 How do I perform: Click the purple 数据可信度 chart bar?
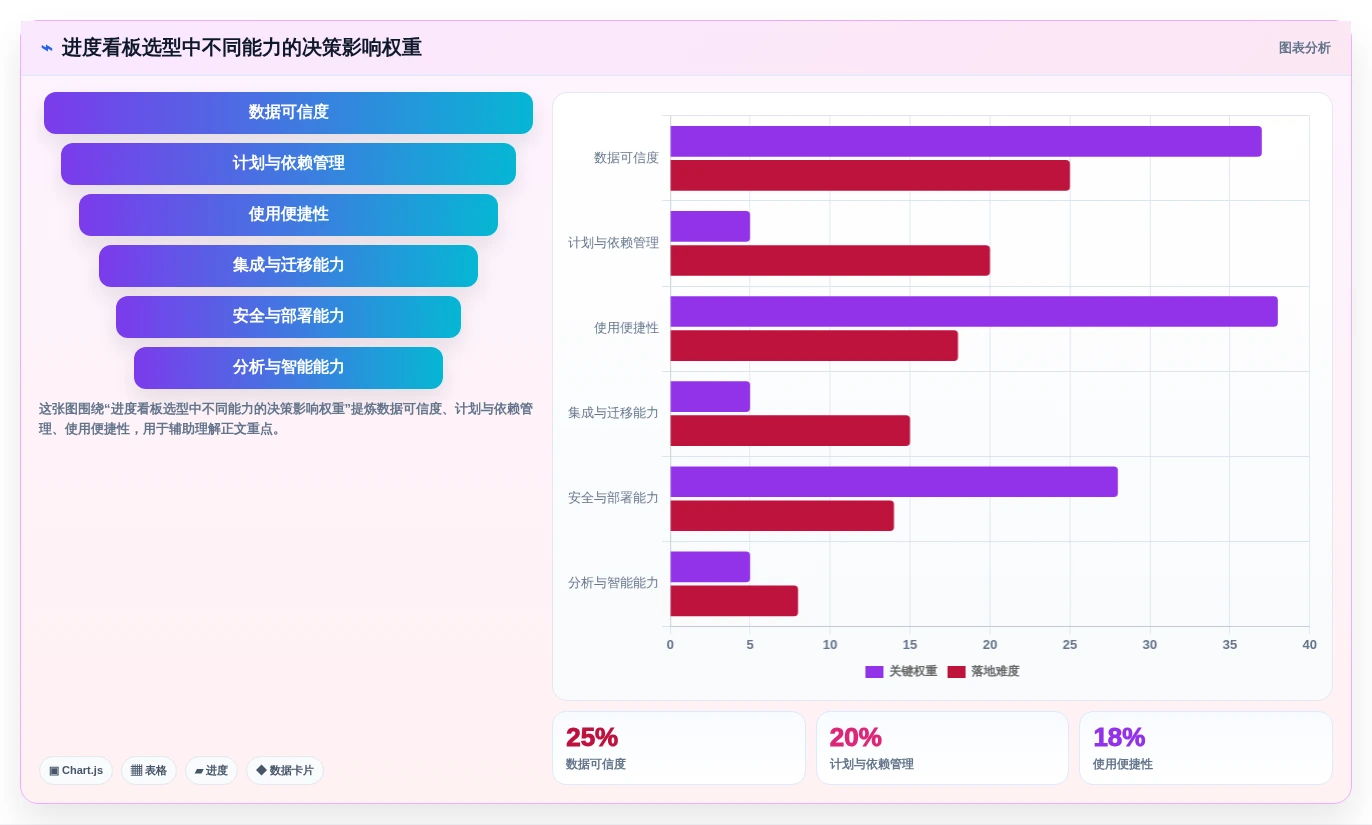coord(966,141)
